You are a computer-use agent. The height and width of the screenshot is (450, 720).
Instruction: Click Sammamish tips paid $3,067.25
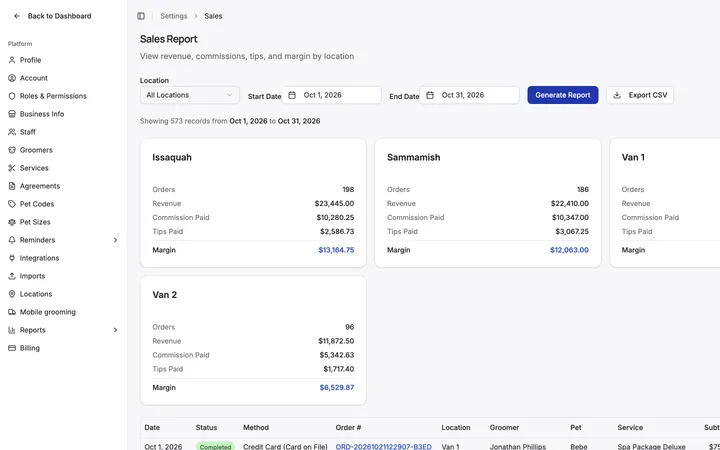click(572, 231)
